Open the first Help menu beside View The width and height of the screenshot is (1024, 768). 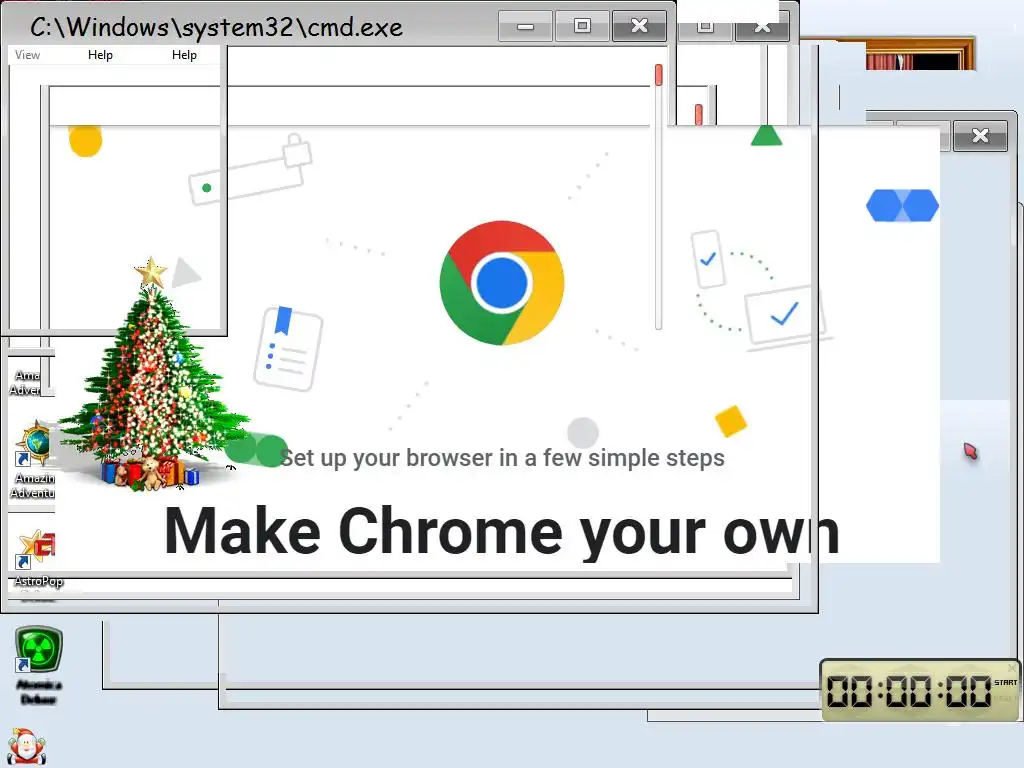(x=101, y=55)
